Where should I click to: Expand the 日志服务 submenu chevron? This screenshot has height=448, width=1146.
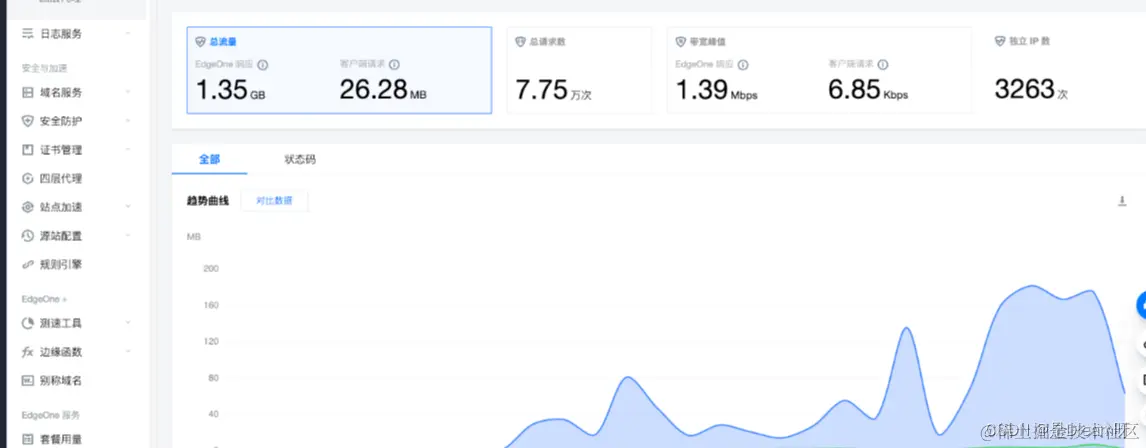click(128, 34)
